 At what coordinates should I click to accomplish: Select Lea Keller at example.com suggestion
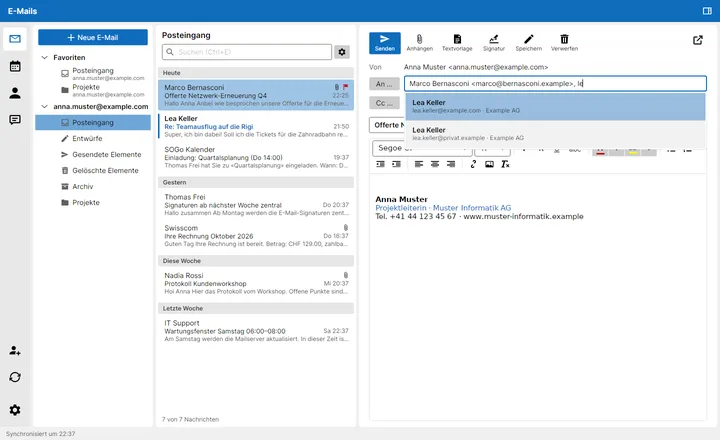[555, 107]
